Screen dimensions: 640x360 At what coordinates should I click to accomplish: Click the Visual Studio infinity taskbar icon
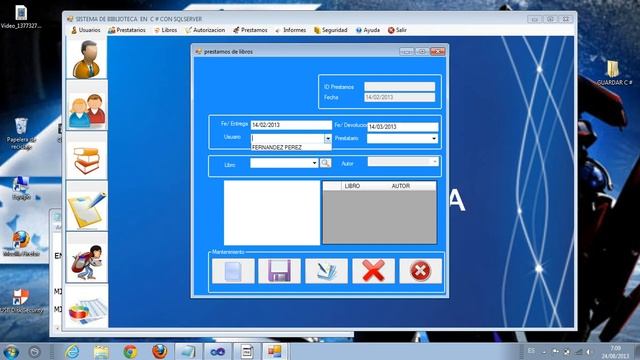(x=217, y=351)
